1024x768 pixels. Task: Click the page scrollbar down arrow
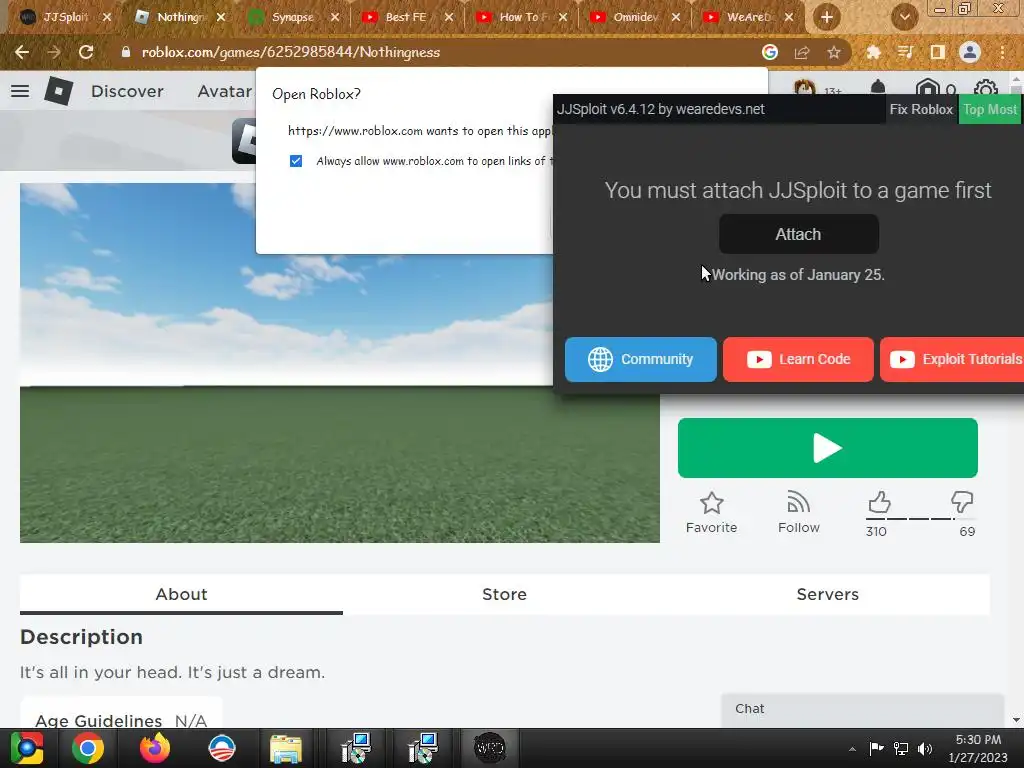point(1016,720)
